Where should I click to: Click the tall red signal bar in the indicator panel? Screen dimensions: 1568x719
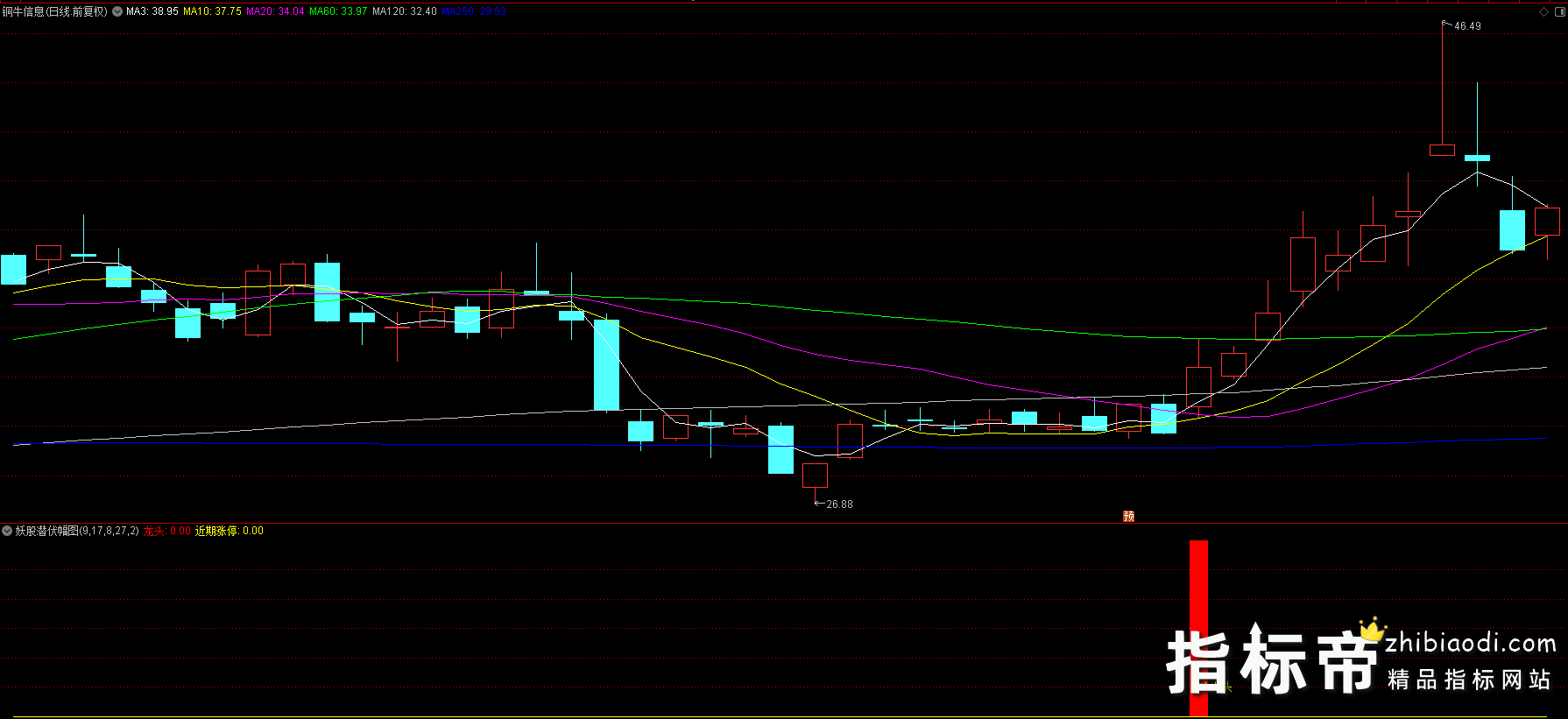(1198, 628)
